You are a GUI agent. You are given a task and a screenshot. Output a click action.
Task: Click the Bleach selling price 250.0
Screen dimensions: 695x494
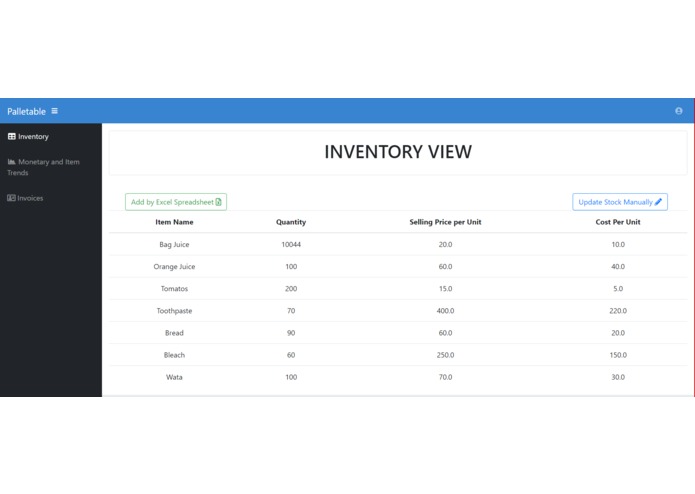point(445,355)
